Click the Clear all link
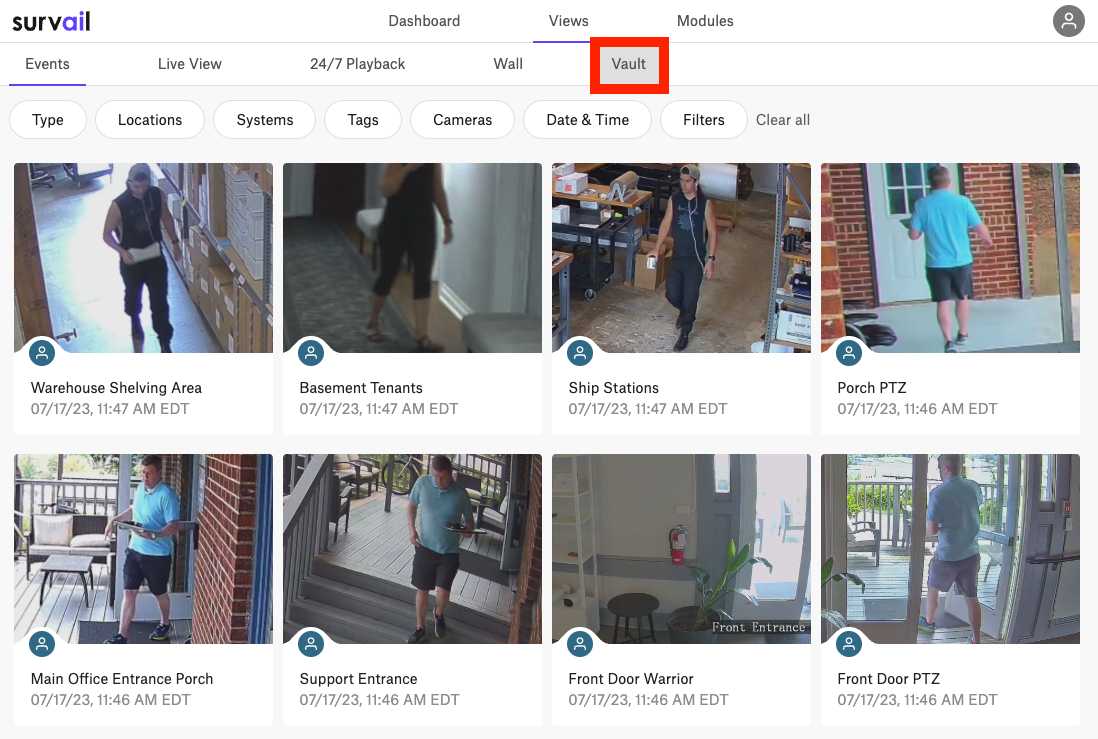Viewport: 1098px width, 739px height. [x=783, y=120]
